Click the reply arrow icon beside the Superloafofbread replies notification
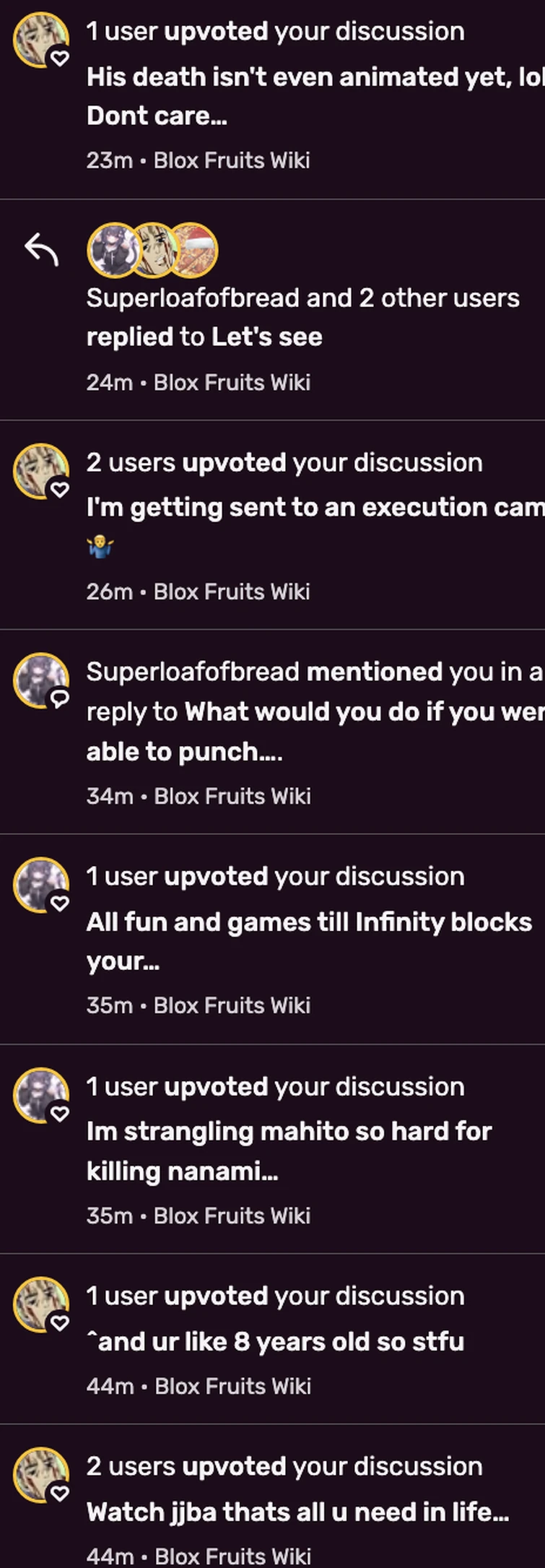545x1568 pixels. click(41, 250)
